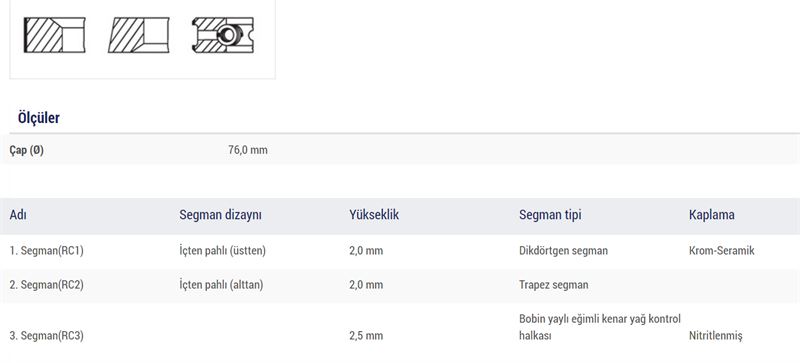
Task: Click the oil control ring spring diagram
Action: coord(222,35)
